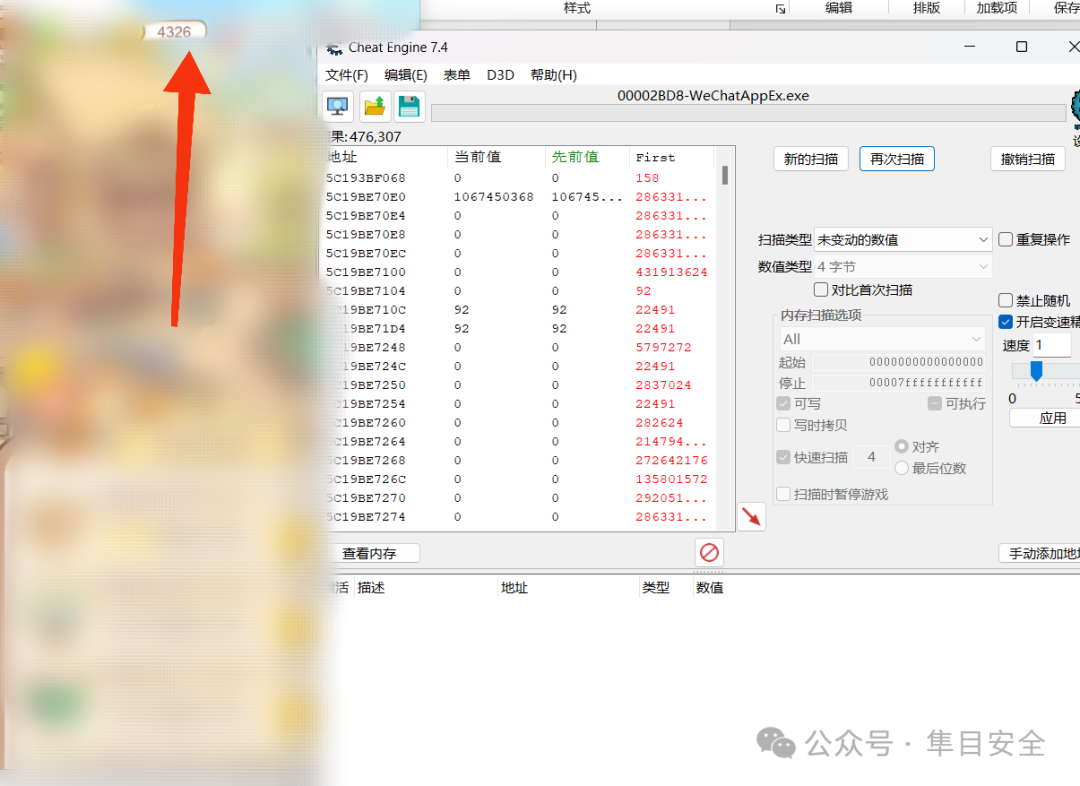The width and height of the screenshot is (1080, 786).
Task: Click the Cheat Engine title bar icon
Action: point(334,48)
